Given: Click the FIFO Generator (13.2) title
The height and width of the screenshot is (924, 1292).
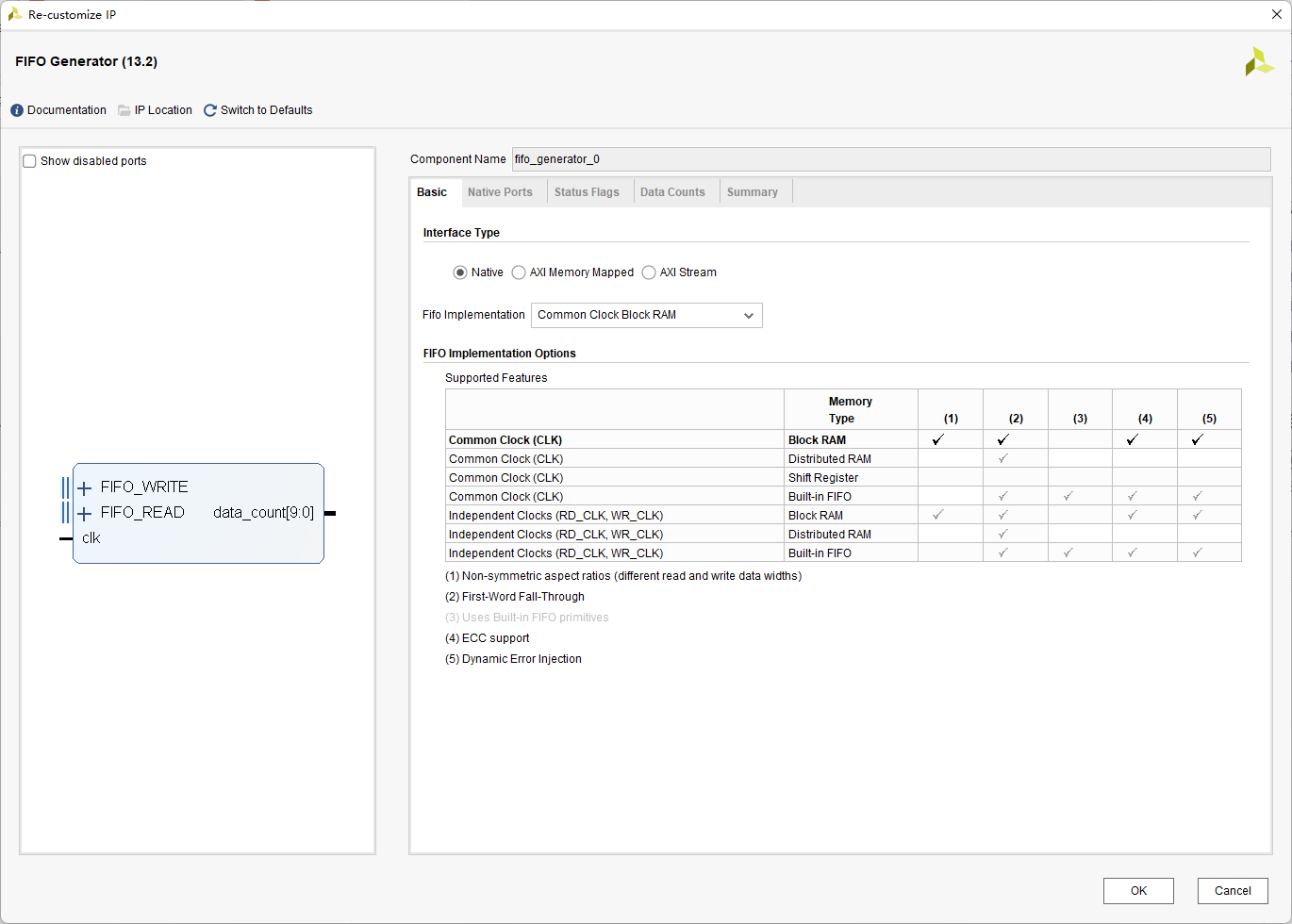Looking at the screenshot, I should click(x=87, y=61).
